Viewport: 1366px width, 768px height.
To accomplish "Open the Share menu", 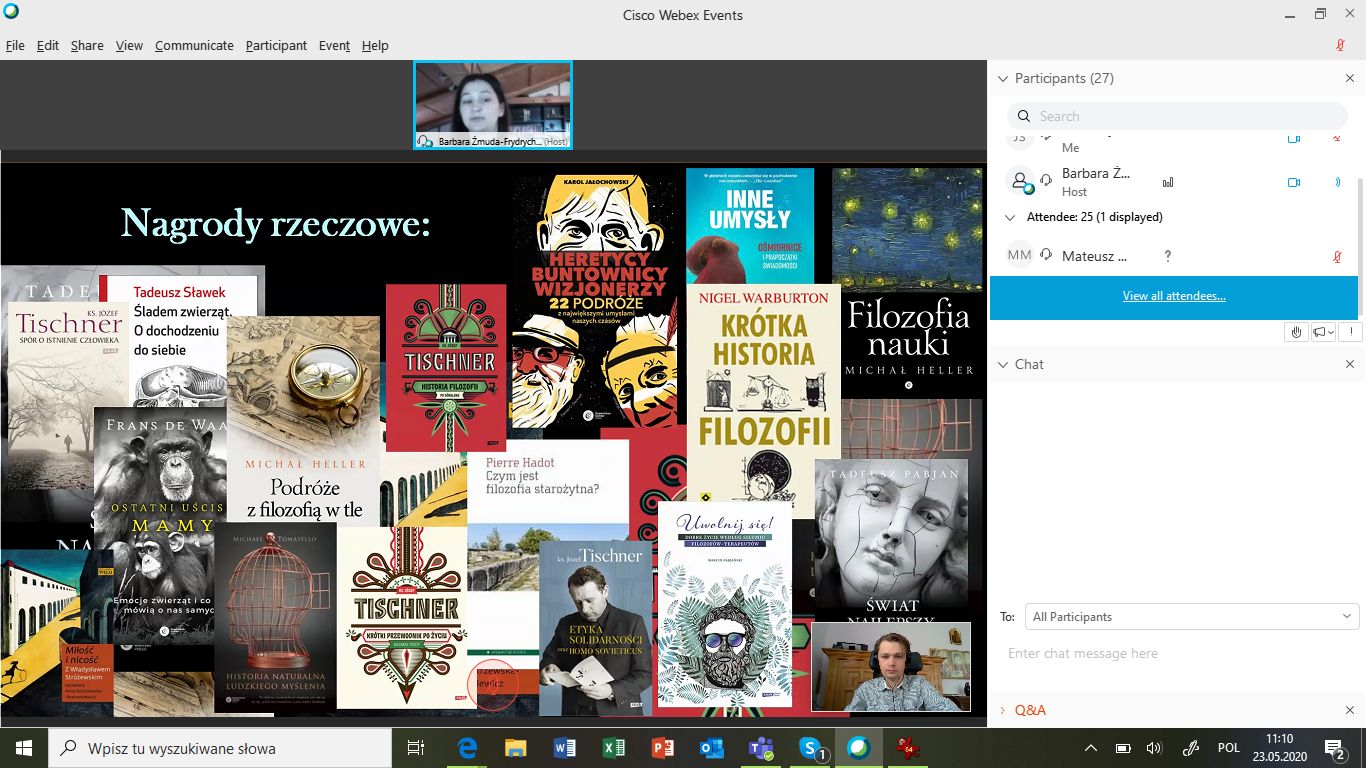I will pyautogui.click(x=87, y=46).
